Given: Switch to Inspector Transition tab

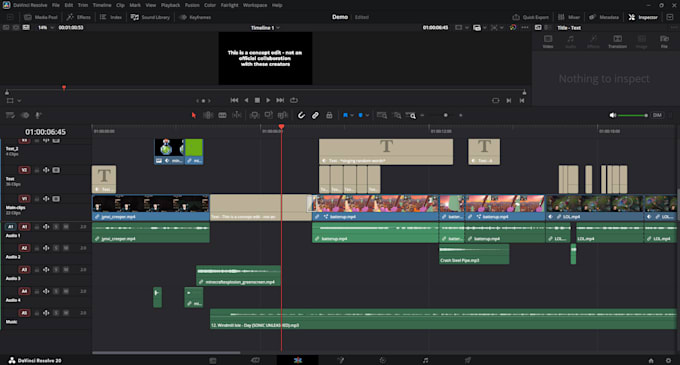Looking at the screenshot, I should [x=617, y=42].
